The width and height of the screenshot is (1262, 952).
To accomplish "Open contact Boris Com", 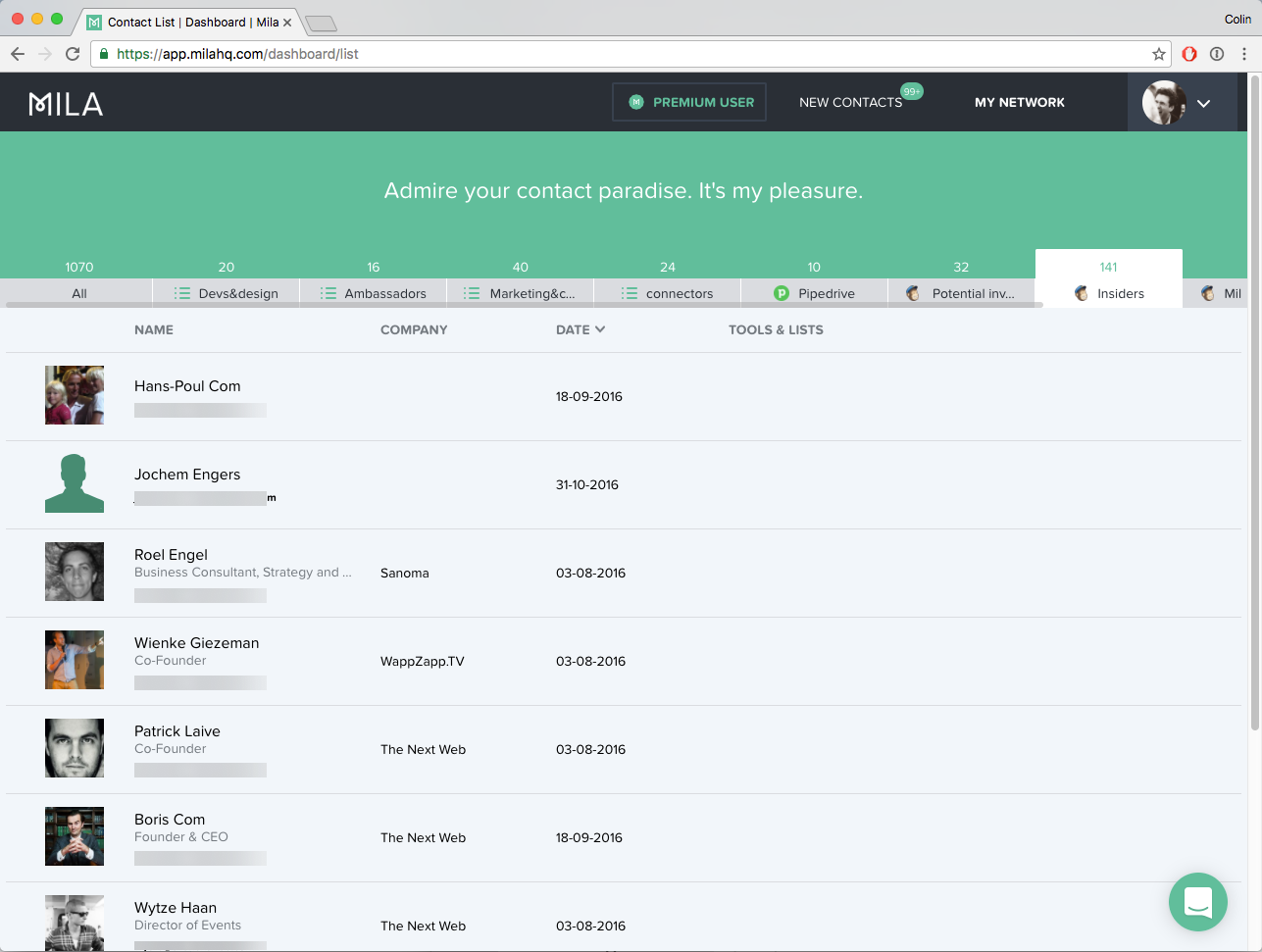I will tap(170, 820).
